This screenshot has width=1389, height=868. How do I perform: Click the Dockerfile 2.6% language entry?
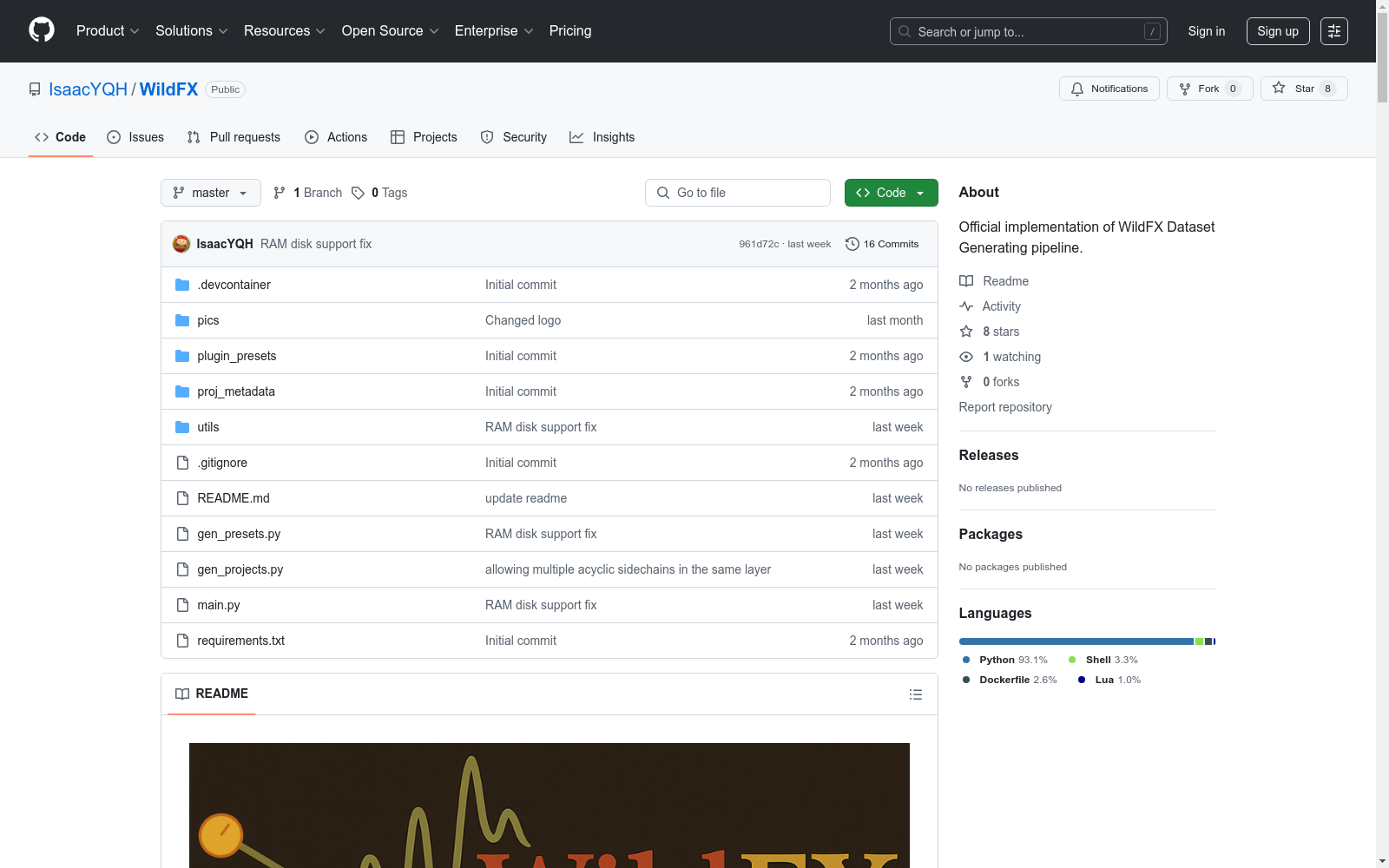coord(1010,680)
